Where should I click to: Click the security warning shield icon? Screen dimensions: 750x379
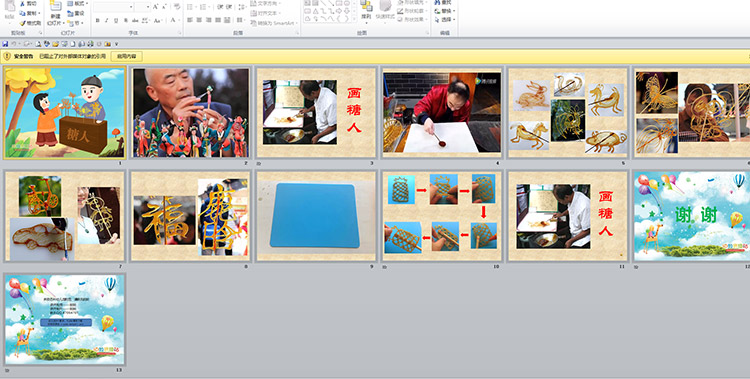(x=7, y=56)
